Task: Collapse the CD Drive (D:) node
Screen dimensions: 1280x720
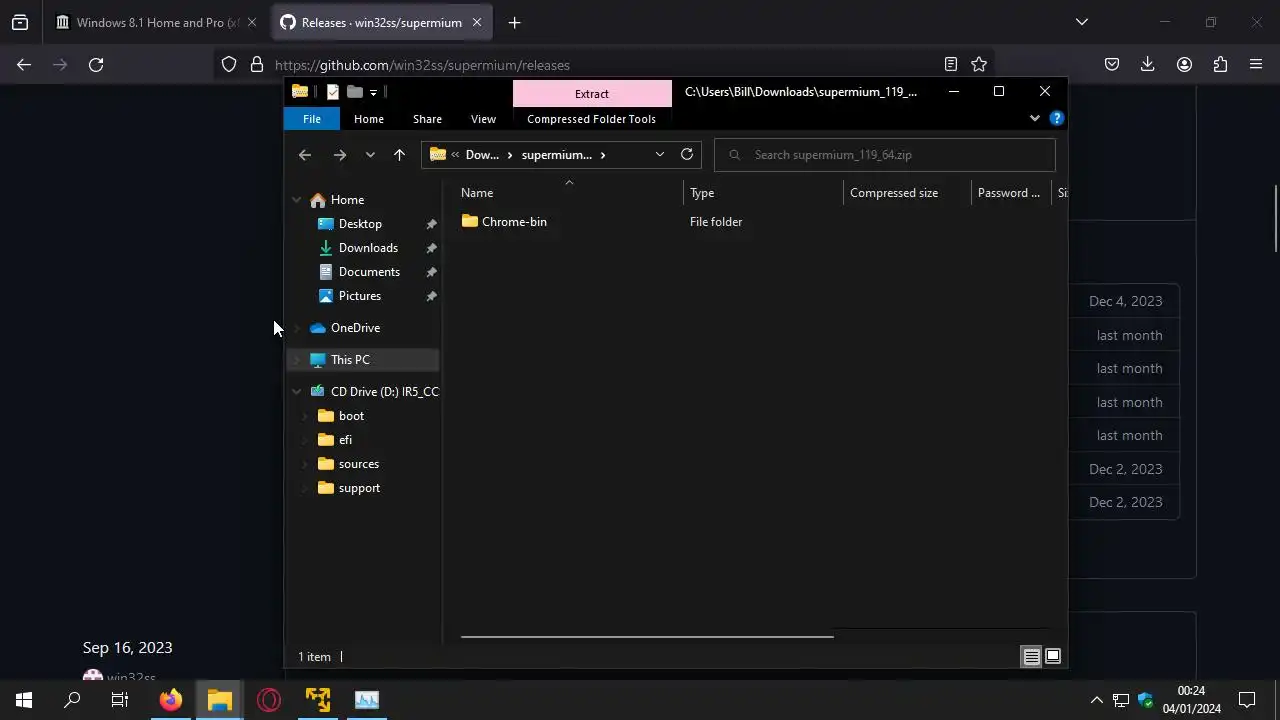Action: click(x=297, y=392)
